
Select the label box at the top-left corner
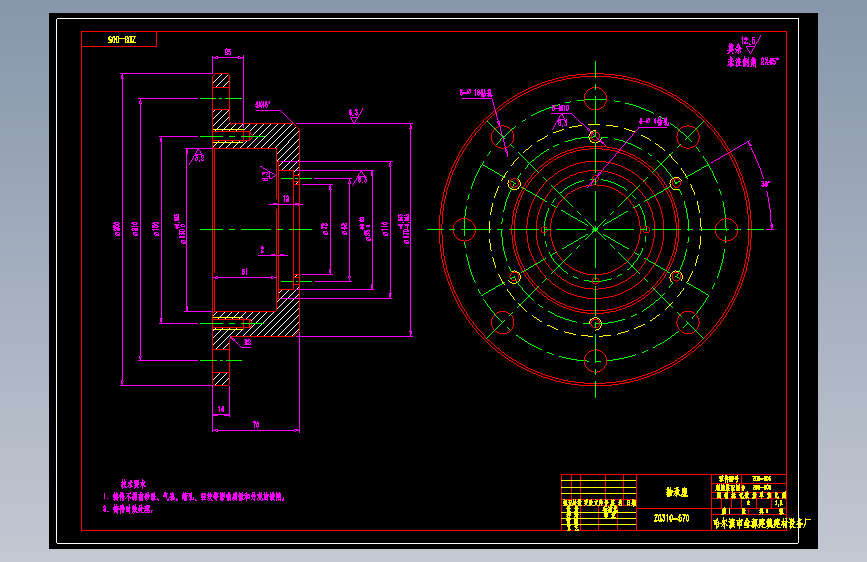tap(119, 39)
